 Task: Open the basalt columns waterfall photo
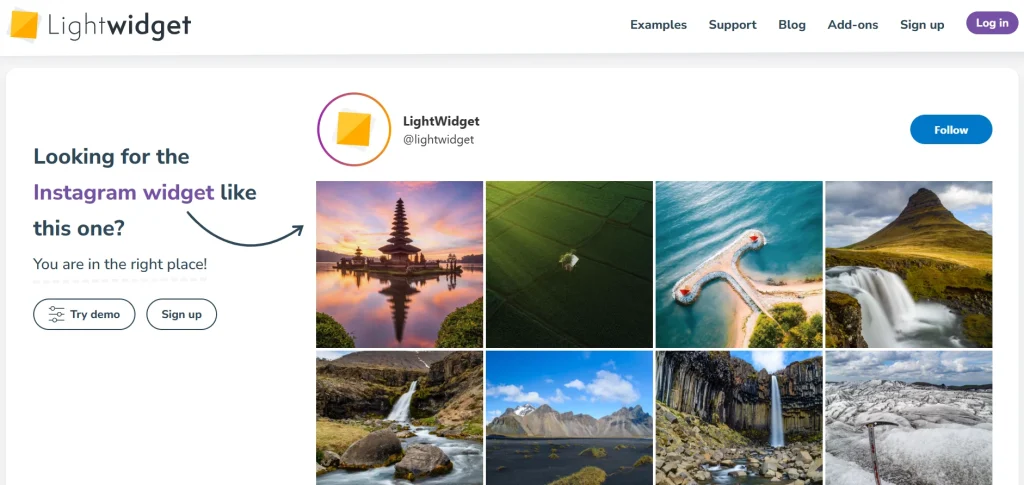(x=738, y=417)
